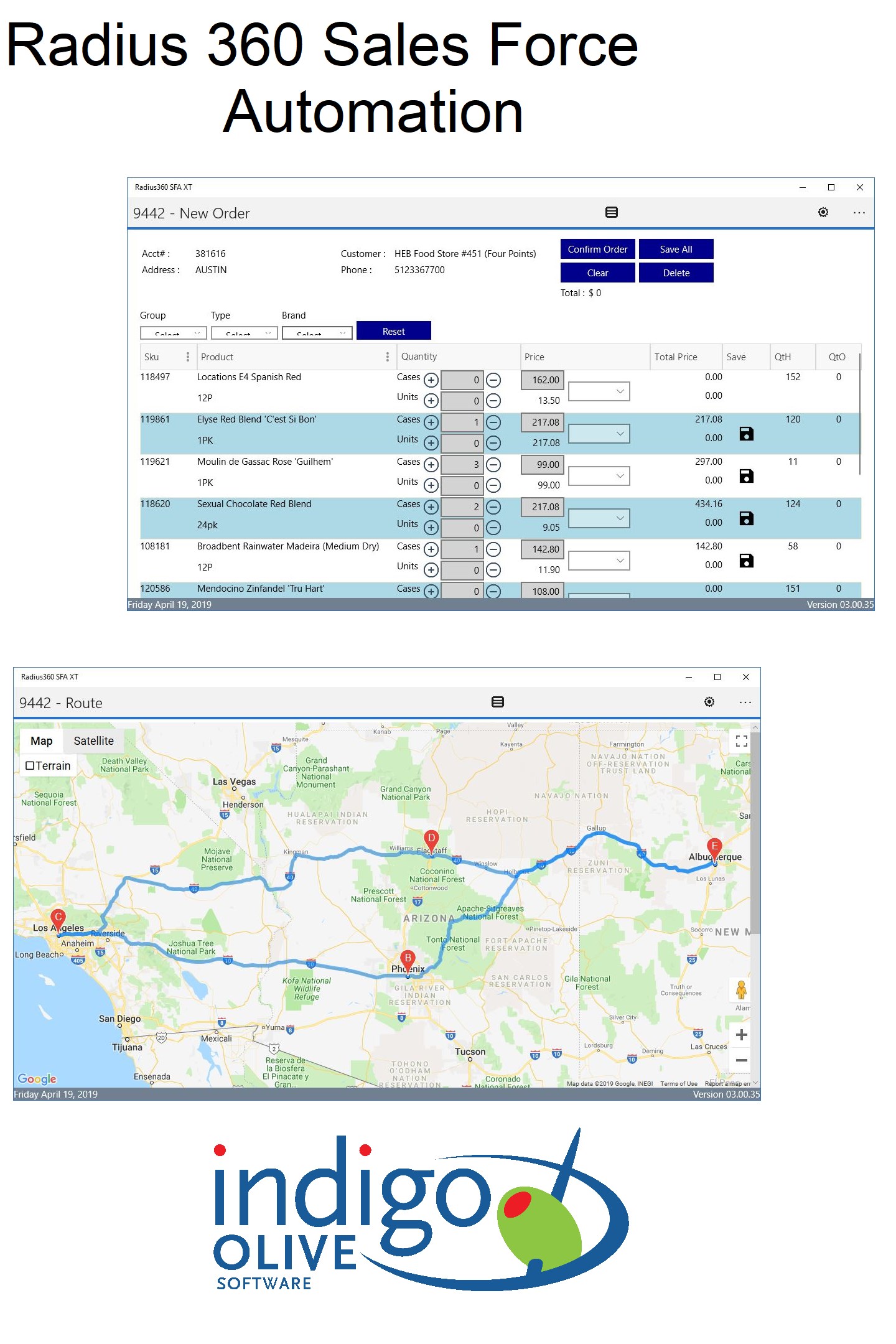Open price dropdown for Elyse Red Blend
Image resolution: width=896 pixels, height=1344 pixels.
coord(599,434)
